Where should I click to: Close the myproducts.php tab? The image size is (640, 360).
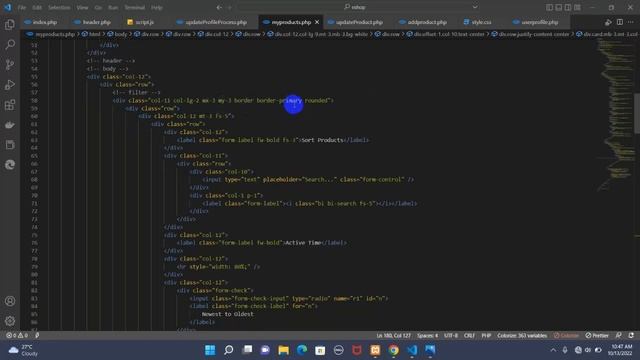coord(317,22)
